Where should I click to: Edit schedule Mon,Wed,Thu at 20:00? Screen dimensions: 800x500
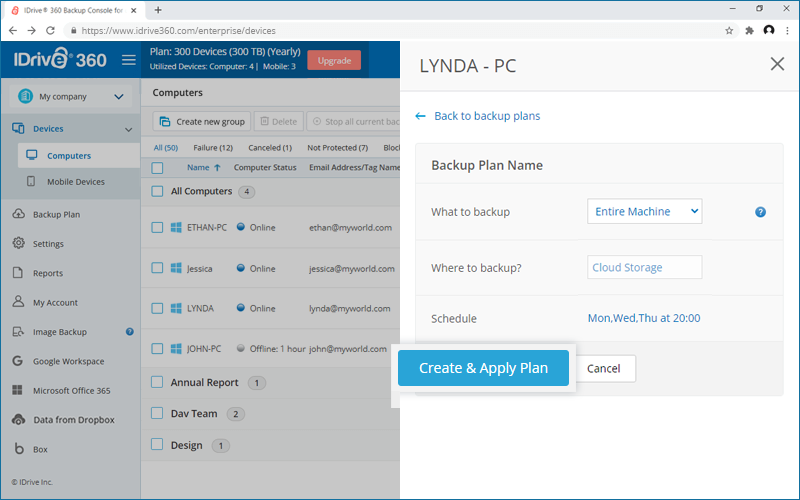click(x=644, y=318)
